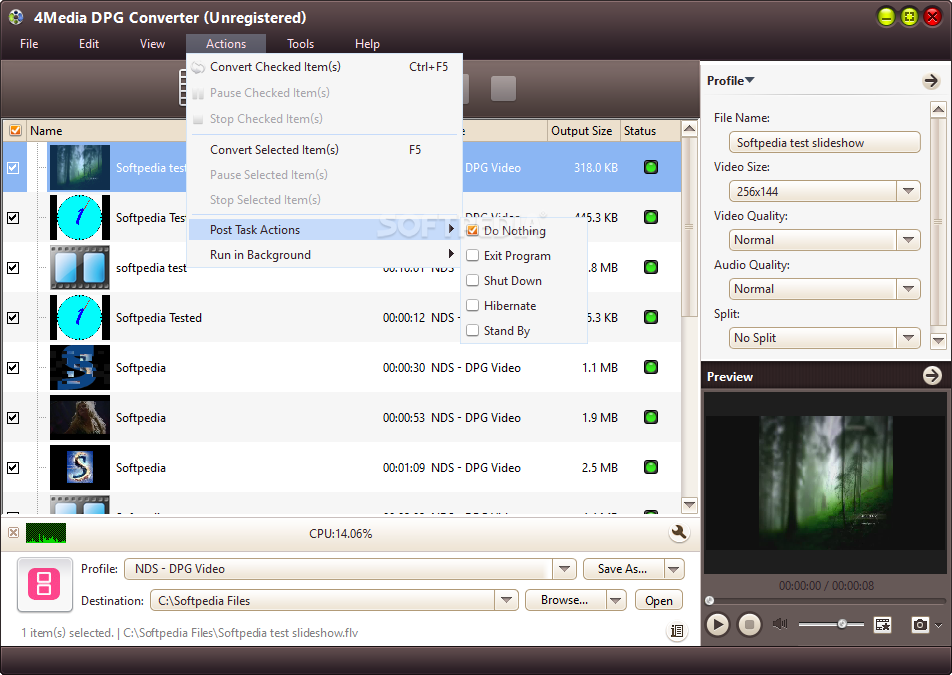Open the Video Size dropdown showing 256x144
This screenshot has width=952, height=675.
pos(908,191)
